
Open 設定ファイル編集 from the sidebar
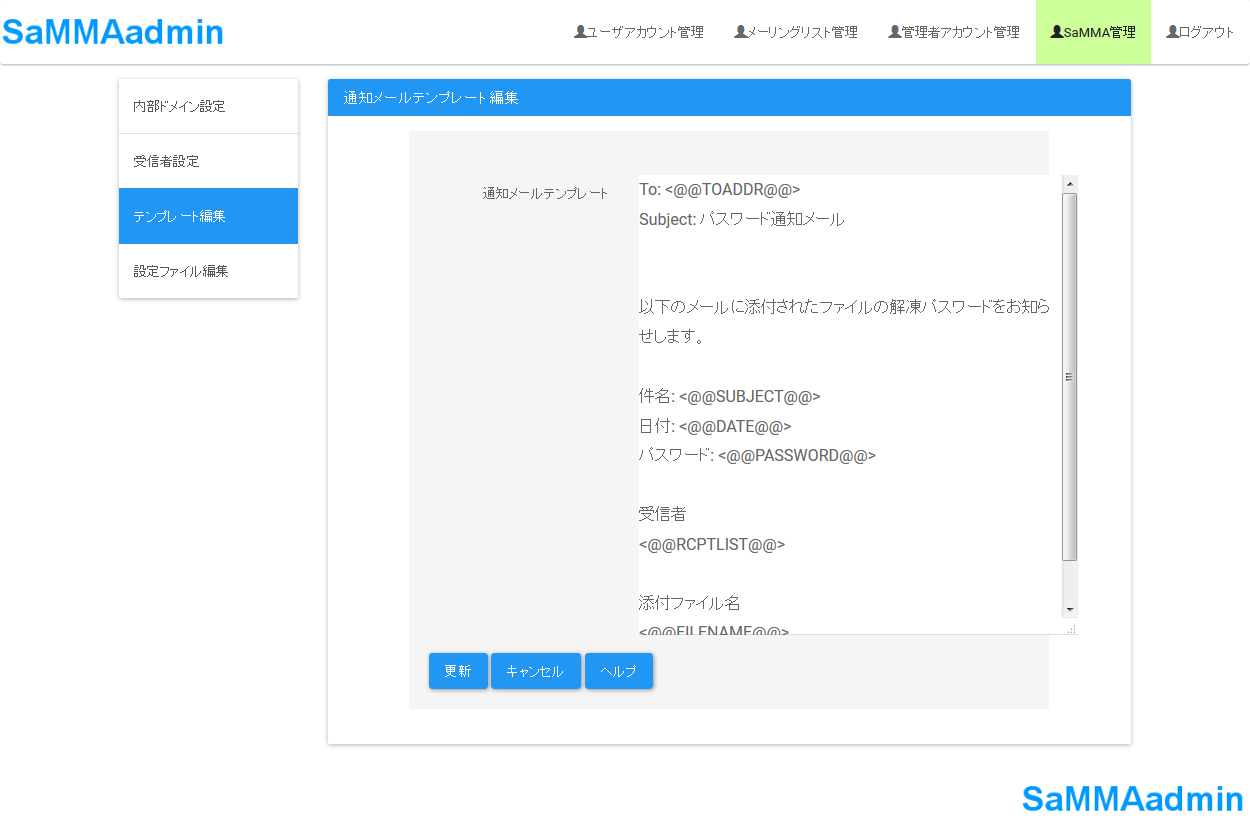(x=208, y=271)
